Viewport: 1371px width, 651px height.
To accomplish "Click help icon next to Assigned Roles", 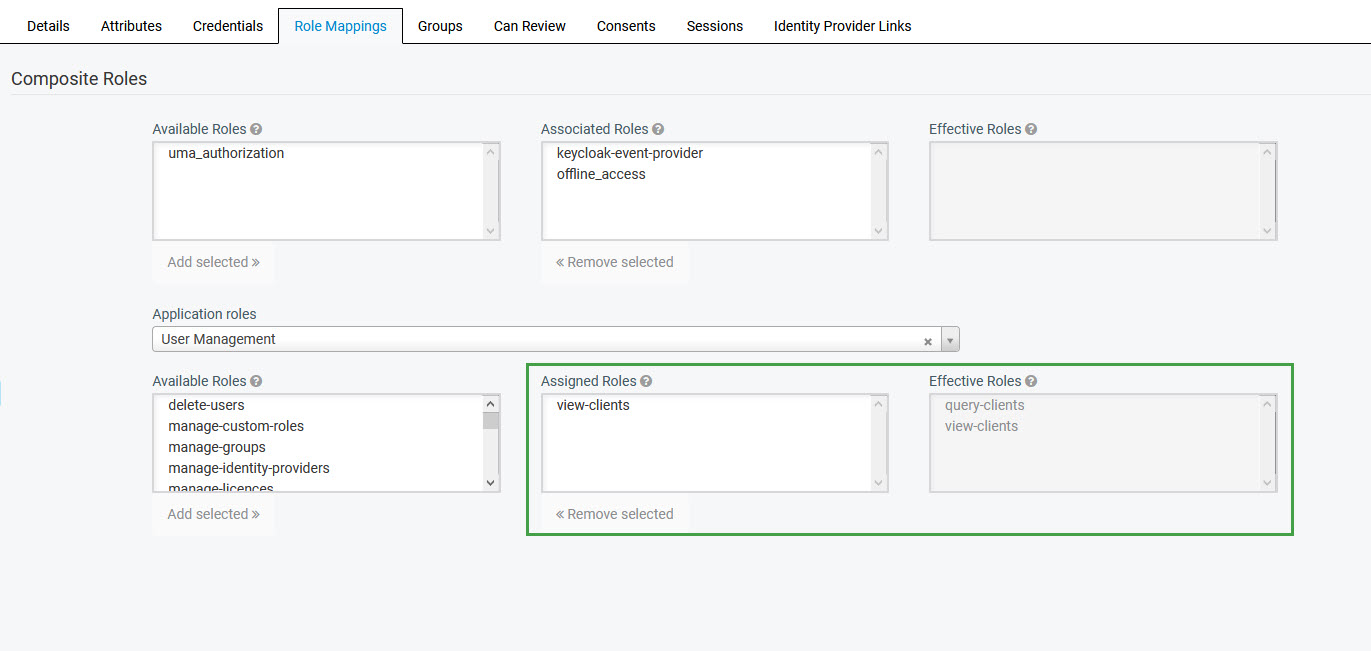I will 646,381.
